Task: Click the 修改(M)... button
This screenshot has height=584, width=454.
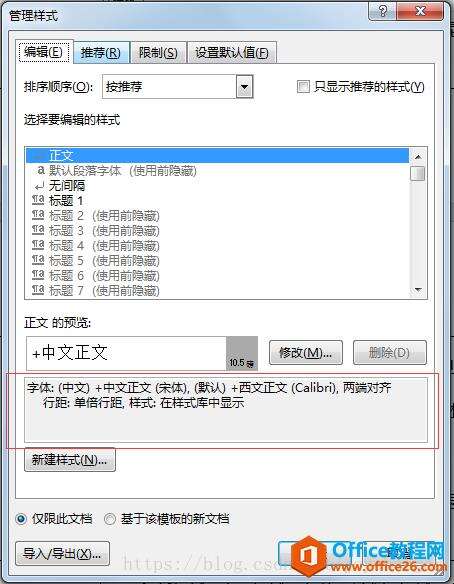Action: point(305,352)
